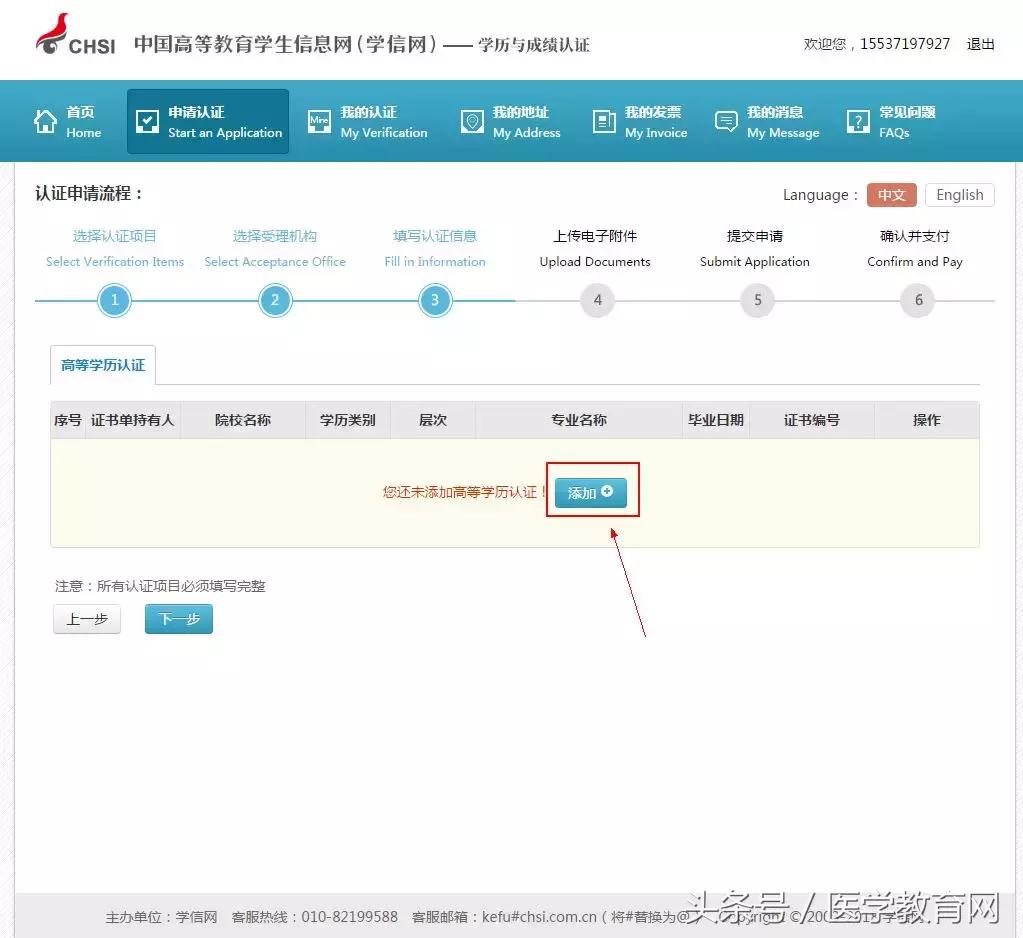Image resolution: width=1023 pixels, height=938 pixels.
Task: Open My Address using the location pin icon
Action: click(x=471, y=121)
